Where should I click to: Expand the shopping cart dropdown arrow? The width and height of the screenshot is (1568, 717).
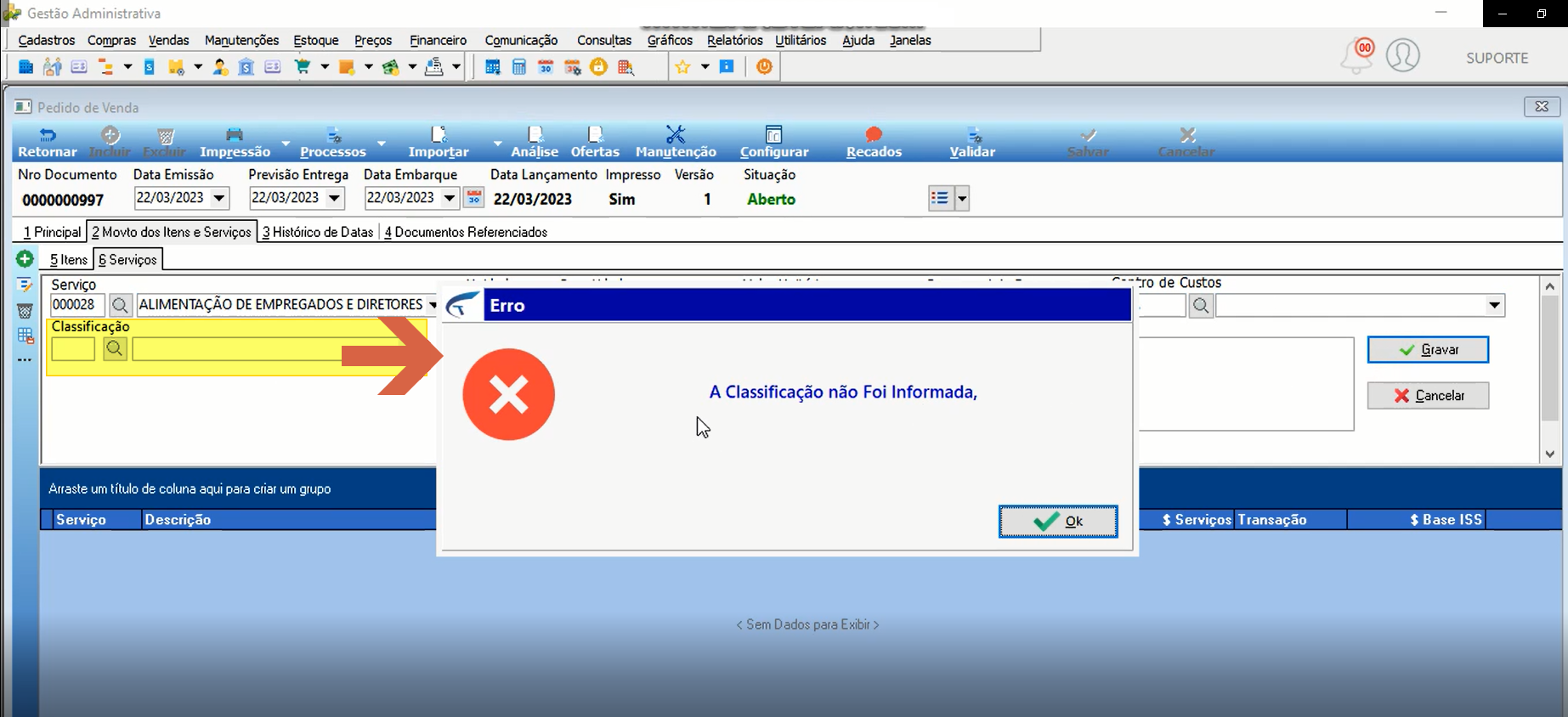pos(325,66)
